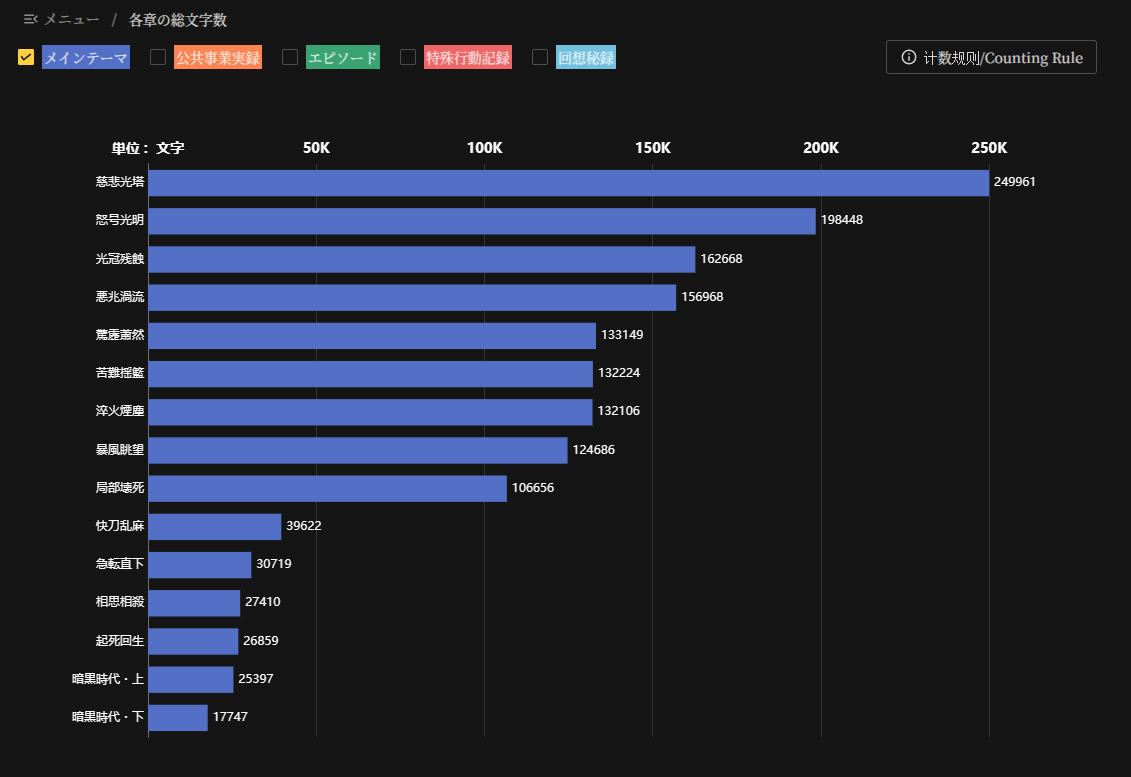Click the green エピソード legend label
Viewport: 1131px width, 777px height.
[x=343, y=58]
